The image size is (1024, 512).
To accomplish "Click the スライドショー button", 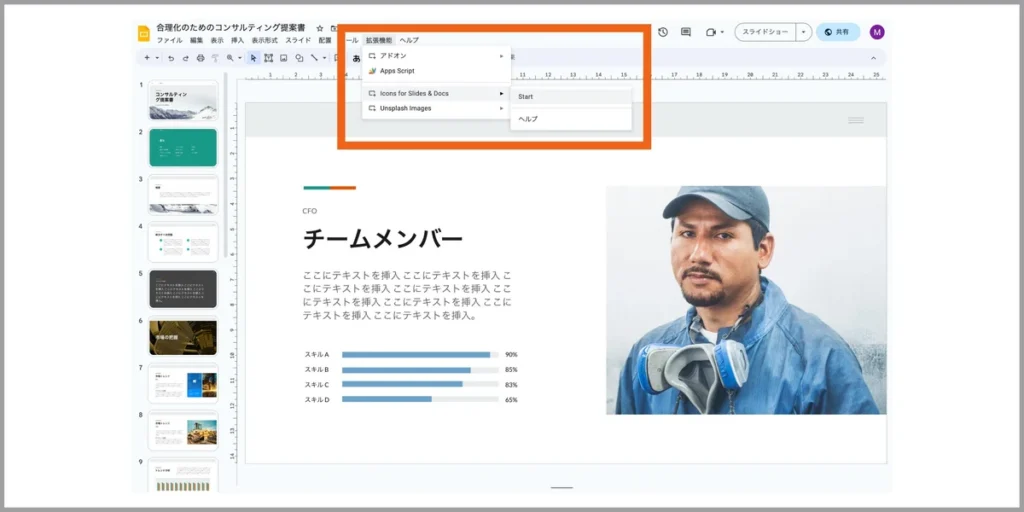I will 766,31.
